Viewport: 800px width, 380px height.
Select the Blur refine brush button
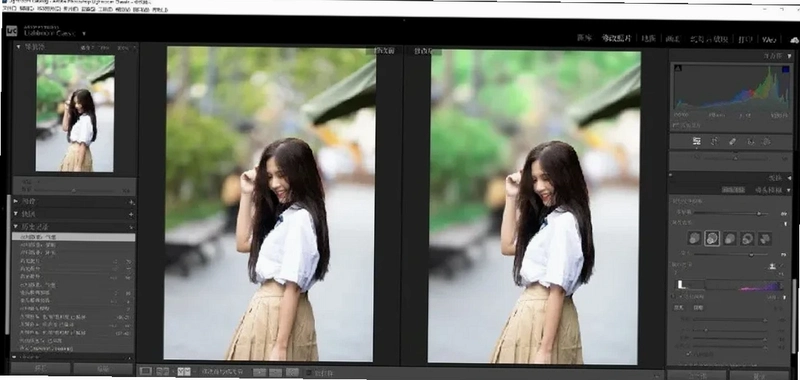tap(698, 308)
